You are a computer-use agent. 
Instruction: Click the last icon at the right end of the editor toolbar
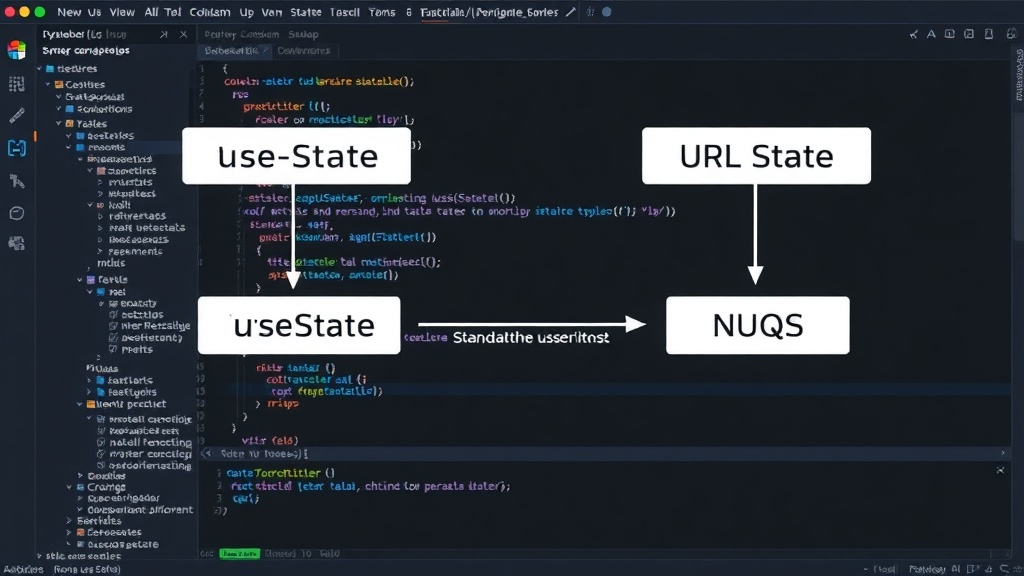pyautogui.click(x=1011, y=34)
